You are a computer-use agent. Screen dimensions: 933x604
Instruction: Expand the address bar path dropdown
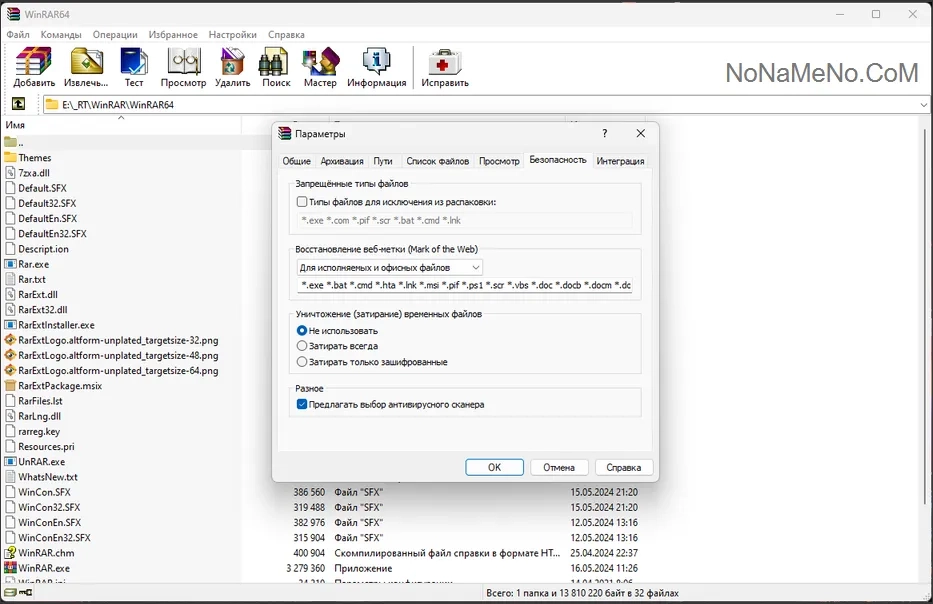(x=923, y=104)
